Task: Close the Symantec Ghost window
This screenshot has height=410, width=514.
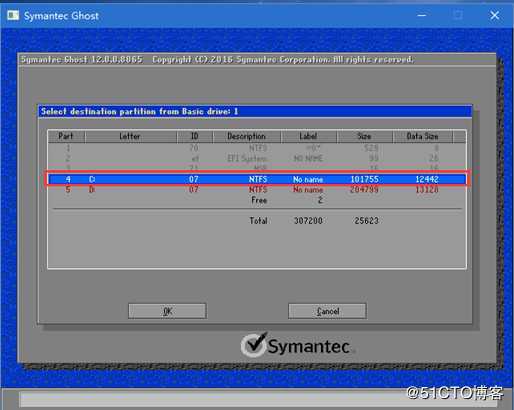Action: tap(495, 15)
